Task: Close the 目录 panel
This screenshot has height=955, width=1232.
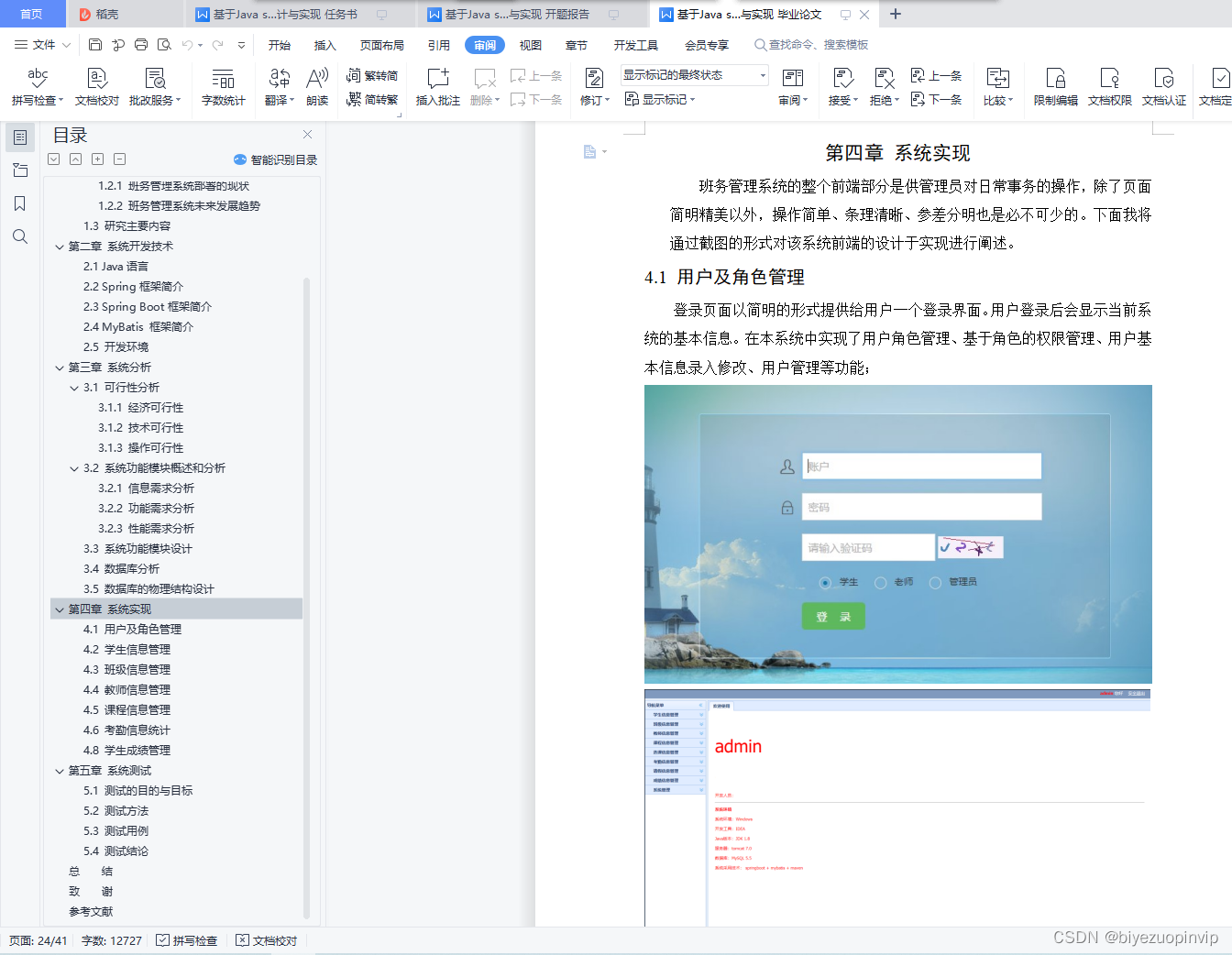Action: (307, 134)
